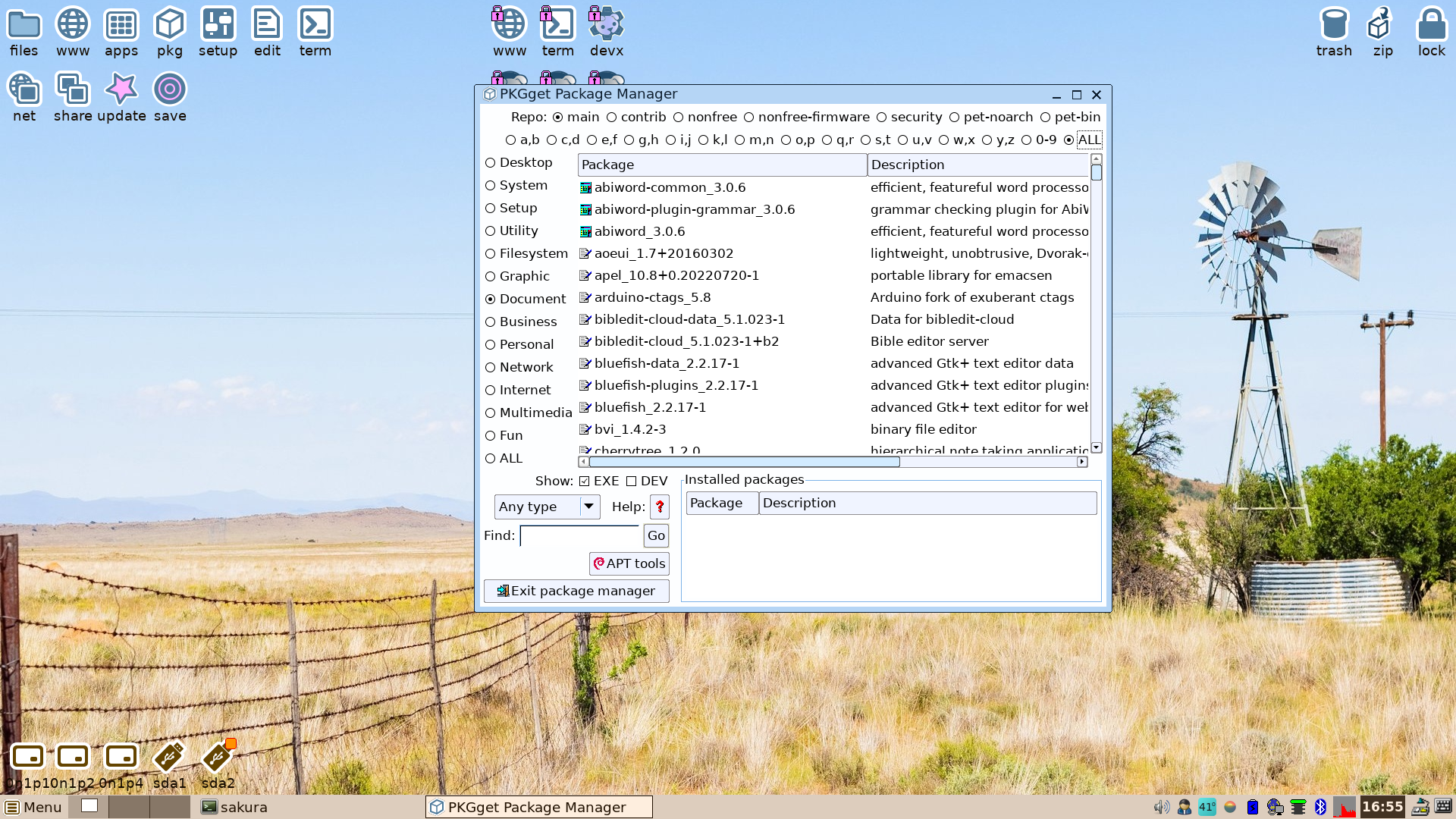1456x819 pixels.
Task: Open the apps desktop icon
Action: pos(121,32)
